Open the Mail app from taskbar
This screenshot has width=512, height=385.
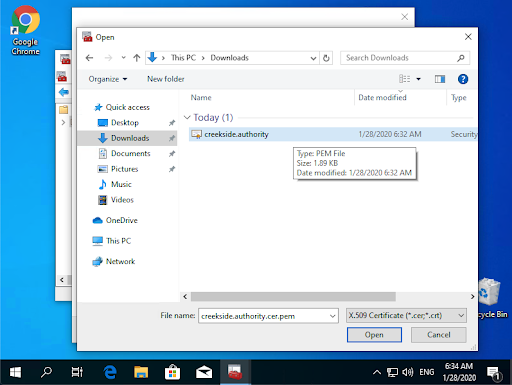click(x=204, y=372)
